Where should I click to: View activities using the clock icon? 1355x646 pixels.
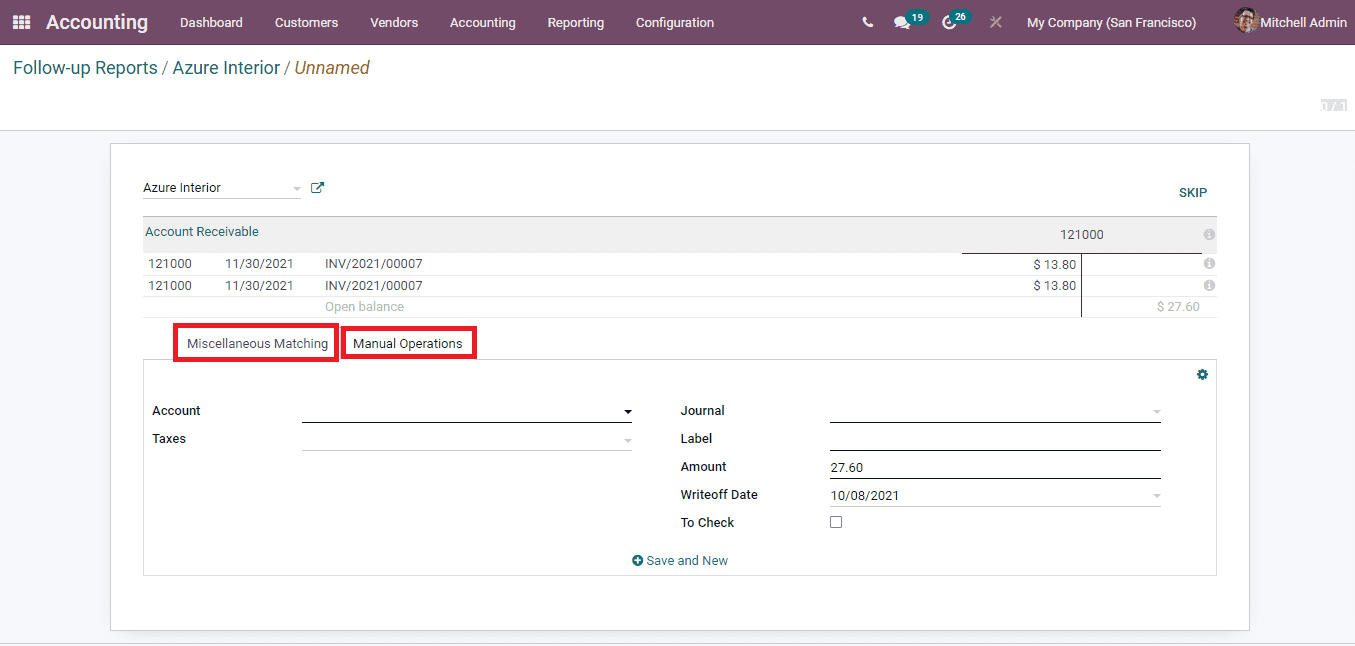[x=948, y=22]
